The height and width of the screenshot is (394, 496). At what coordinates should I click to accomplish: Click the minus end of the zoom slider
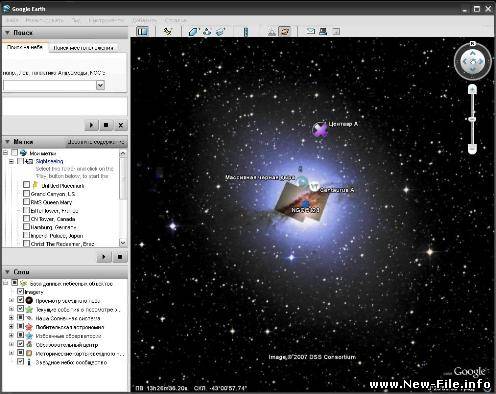pyautogui.click(x=472, y=149)
